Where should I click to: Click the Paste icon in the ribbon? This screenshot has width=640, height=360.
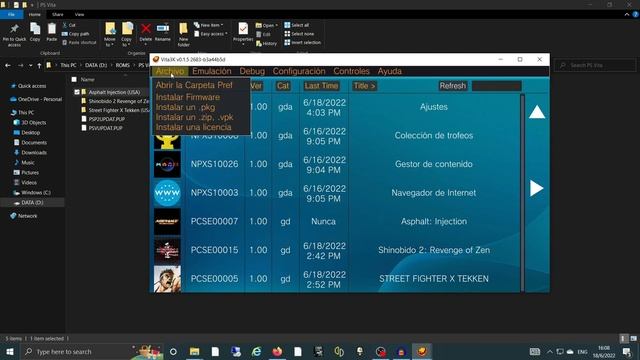tap(51, 29)
